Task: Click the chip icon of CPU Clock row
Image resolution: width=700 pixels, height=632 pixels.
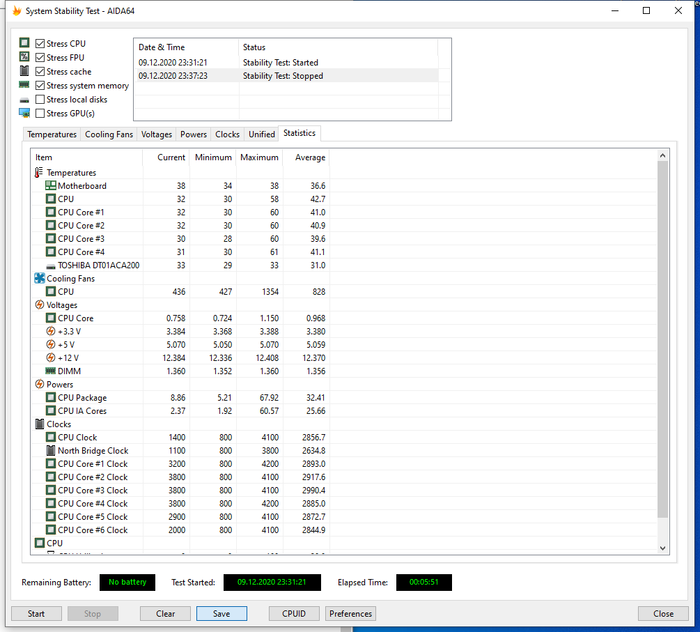Action: tap(51, 437)
